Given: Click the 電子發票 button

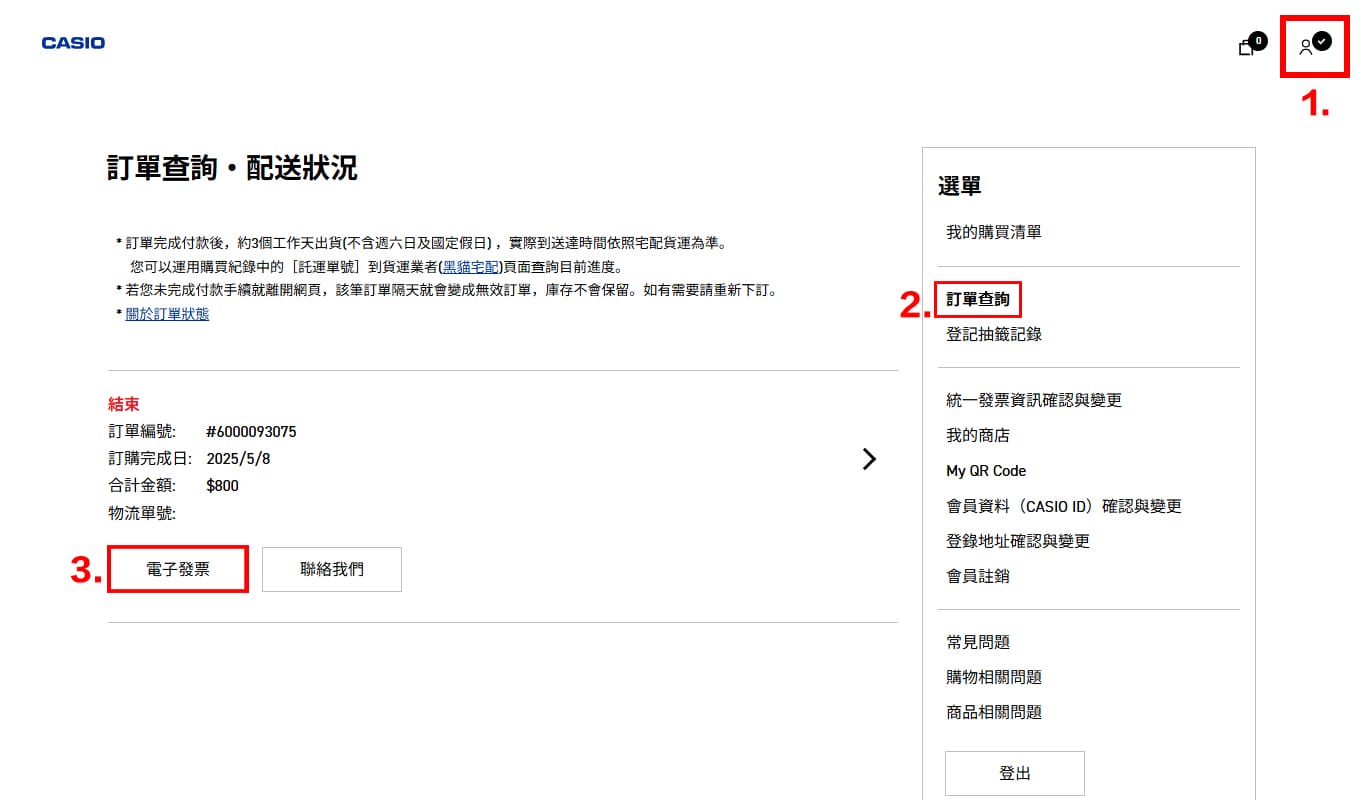Looking at the screenshot, I should (x=178, y=569).
